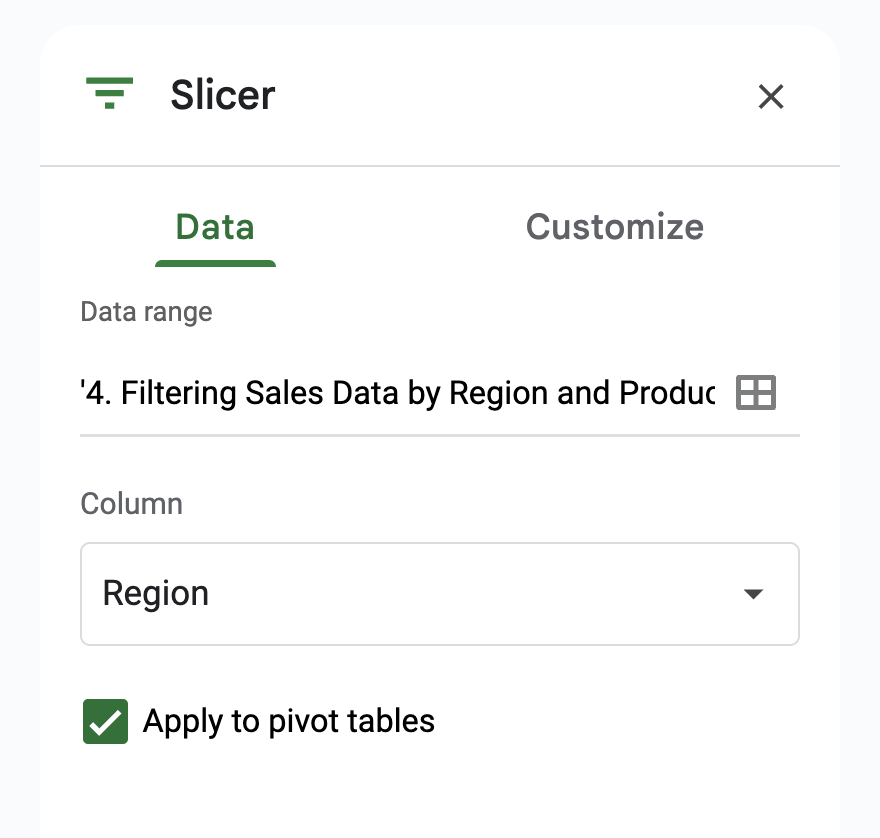Click the Column dropdown arrow
The height and width of the screenshot is (838, 880).
(x=753, y=594)
